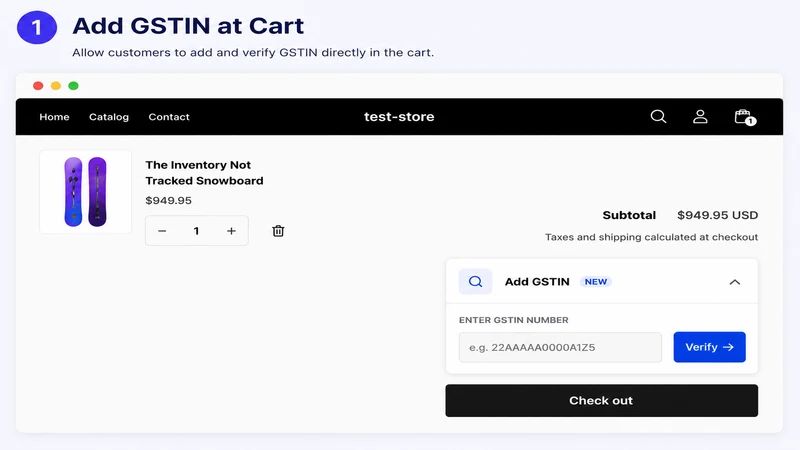Open the account profile icon
Image resolution: width=800 pixels, height=450 pixels.
(700, 117)
